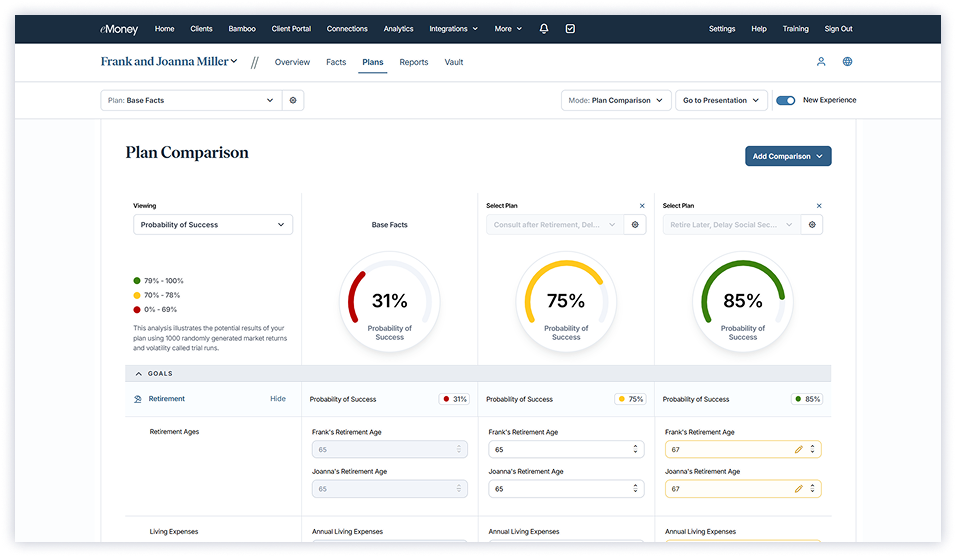This screenshot has height=557, width=956.
Task: Open the Analytics menu item
Action: [398, 29]
